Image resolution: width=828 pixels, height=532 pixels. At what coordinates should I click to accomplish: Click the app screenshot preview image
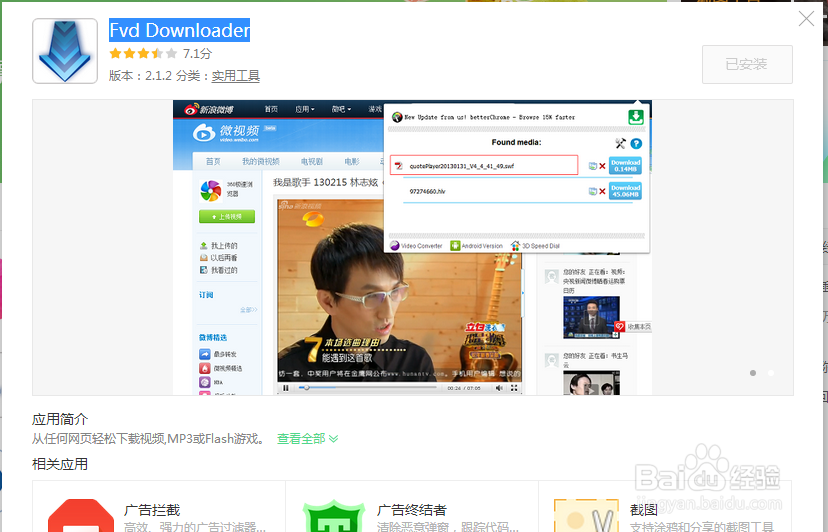412,247
